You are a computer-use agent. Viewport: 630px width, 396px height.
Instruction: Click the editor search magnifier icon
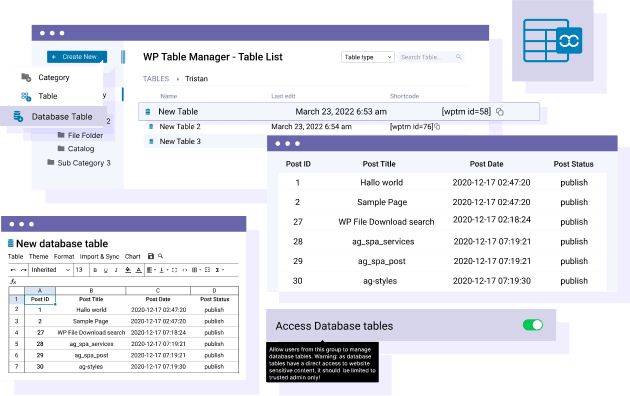pos(160,256)
